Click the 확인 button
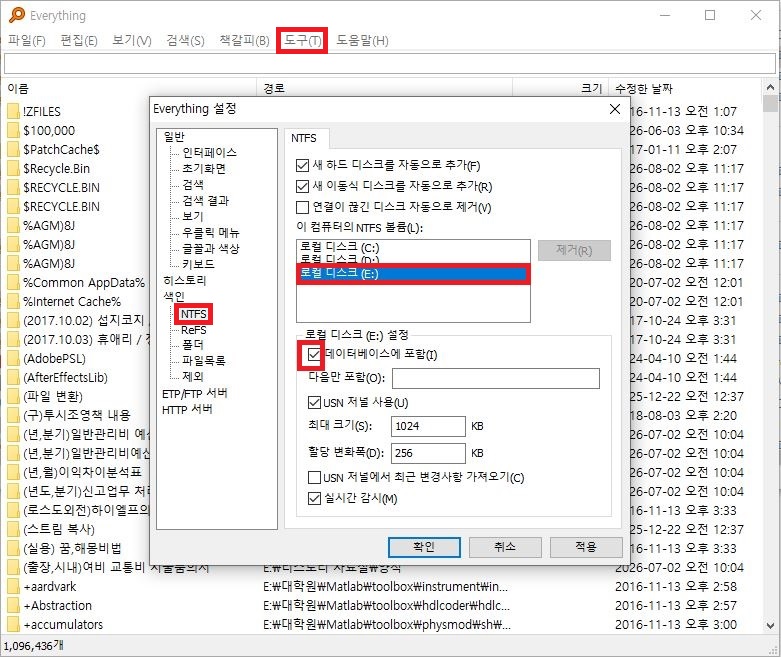The width and height of the screenshot is (781, 657). click(x=424, y=547)
